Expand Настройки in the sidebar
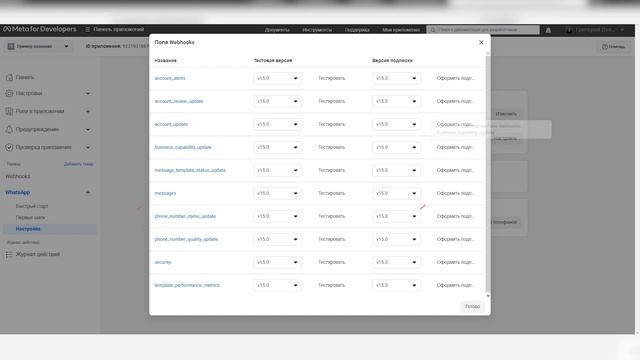The image size is (640, 360). [48, 93]
